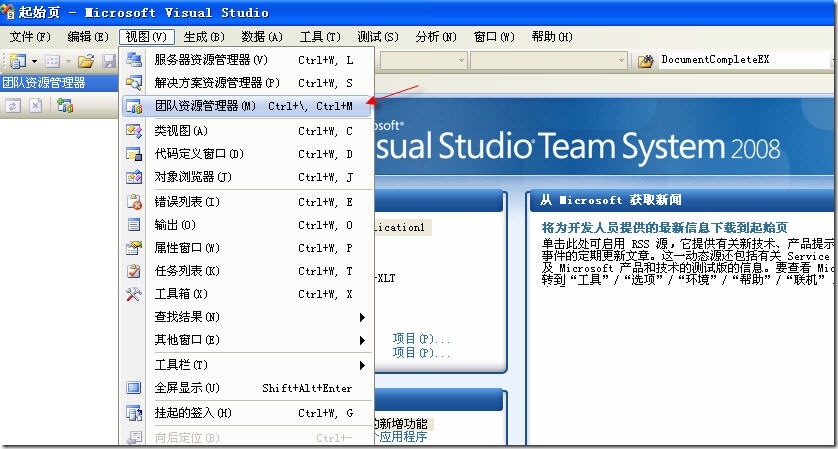Click the 挂起的签入 menu icon
This screenshot has height=449, width=838.
click(134, 413)
